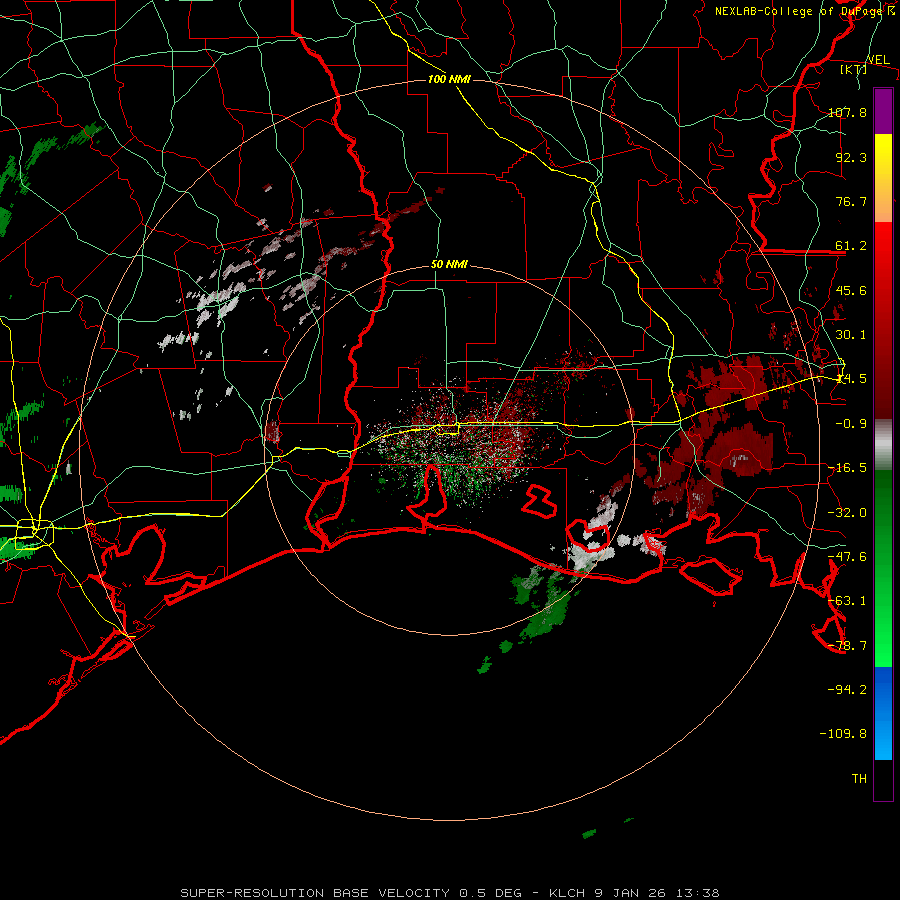The width and height of the screenshot is (900, 900).
Task: Select the 30.1 velocity scale value
Action: (x=851, y=335)
